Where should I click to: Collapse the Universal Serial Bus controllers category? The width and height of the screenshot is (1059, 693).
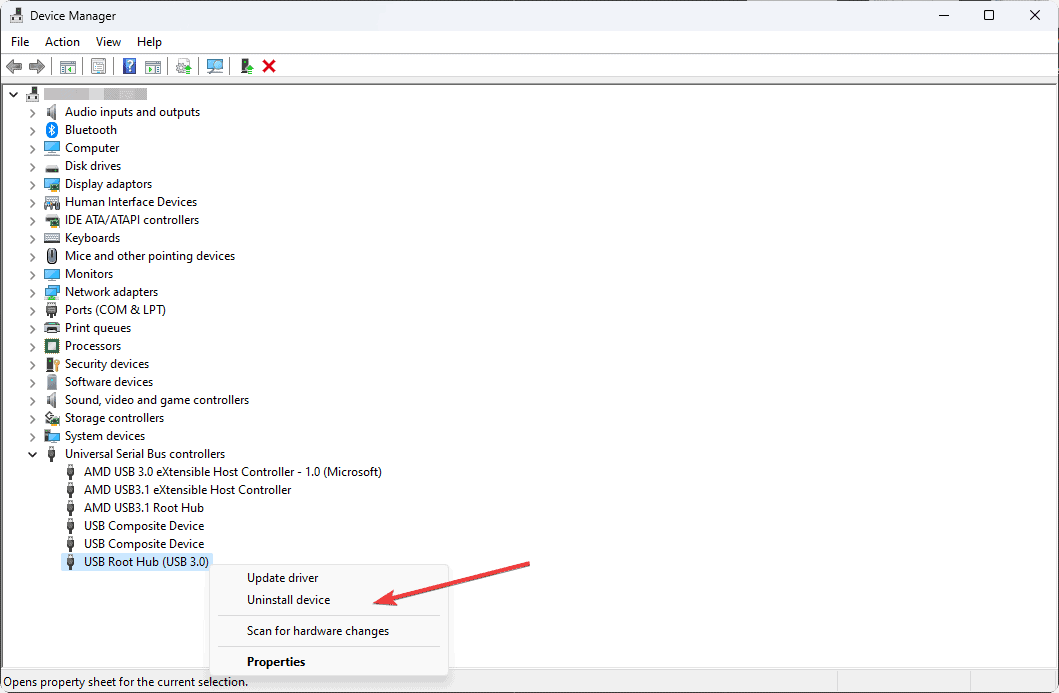click(32, 453)
